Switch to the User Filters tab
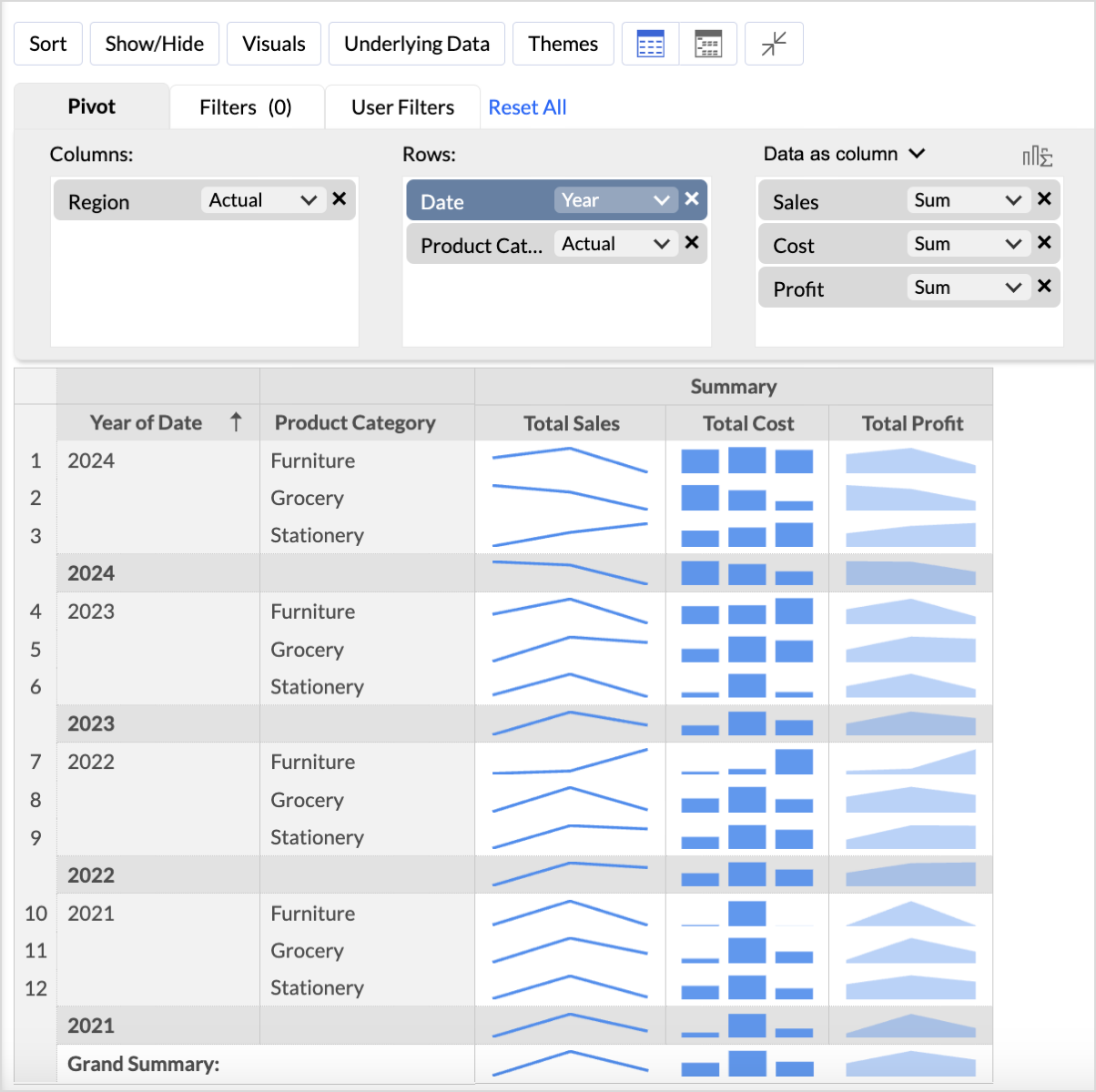 click(402, 107)
